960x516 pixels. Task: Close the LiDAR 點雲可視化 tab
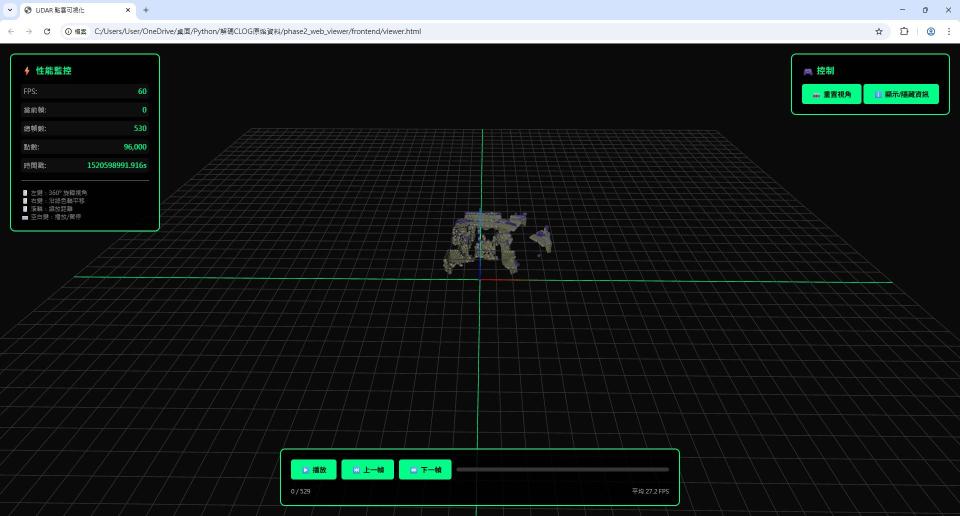coord(128,10)
